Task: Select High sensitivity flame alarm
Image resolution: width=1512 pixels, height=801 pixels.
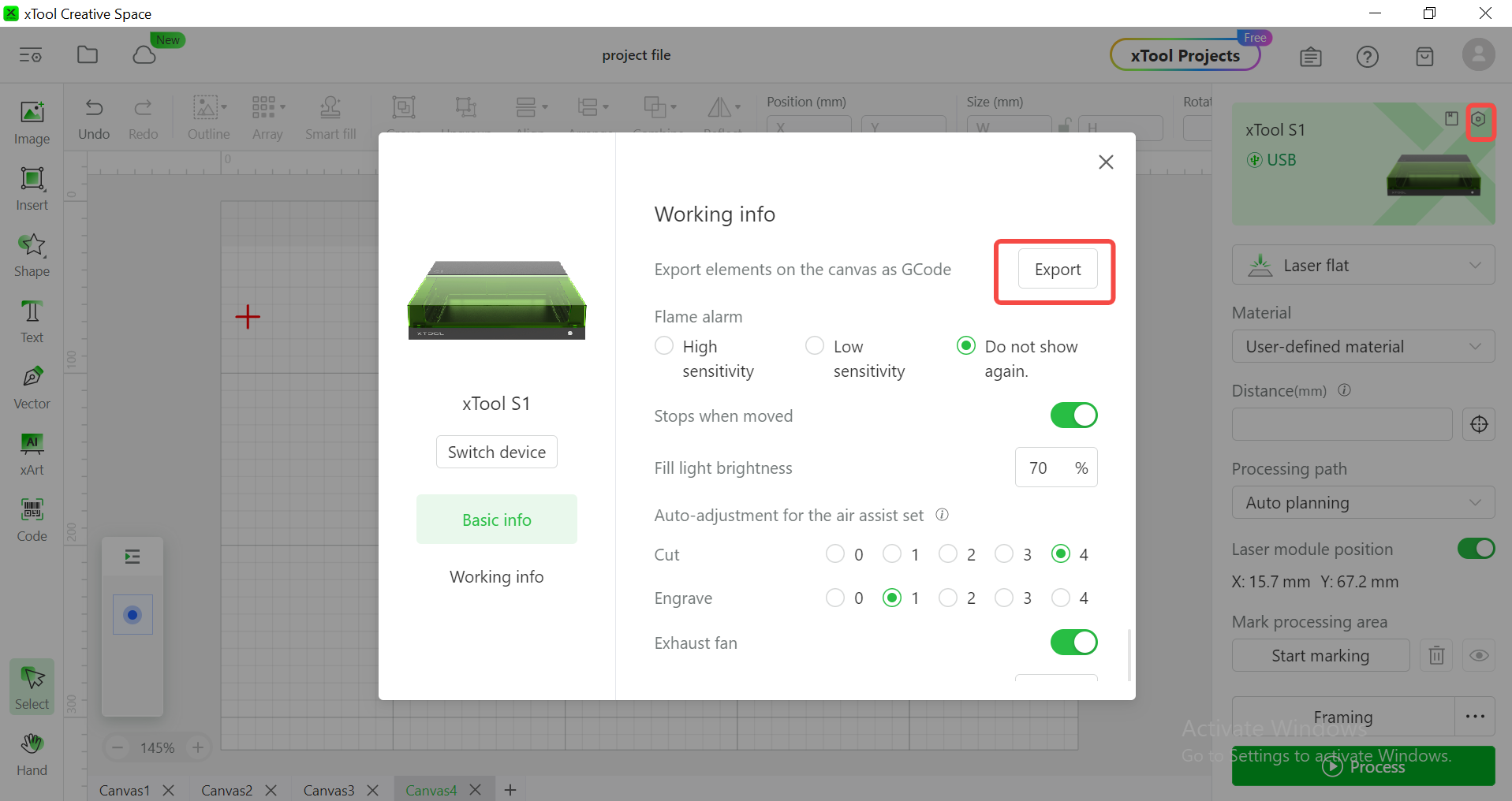Action: [664, 346]
